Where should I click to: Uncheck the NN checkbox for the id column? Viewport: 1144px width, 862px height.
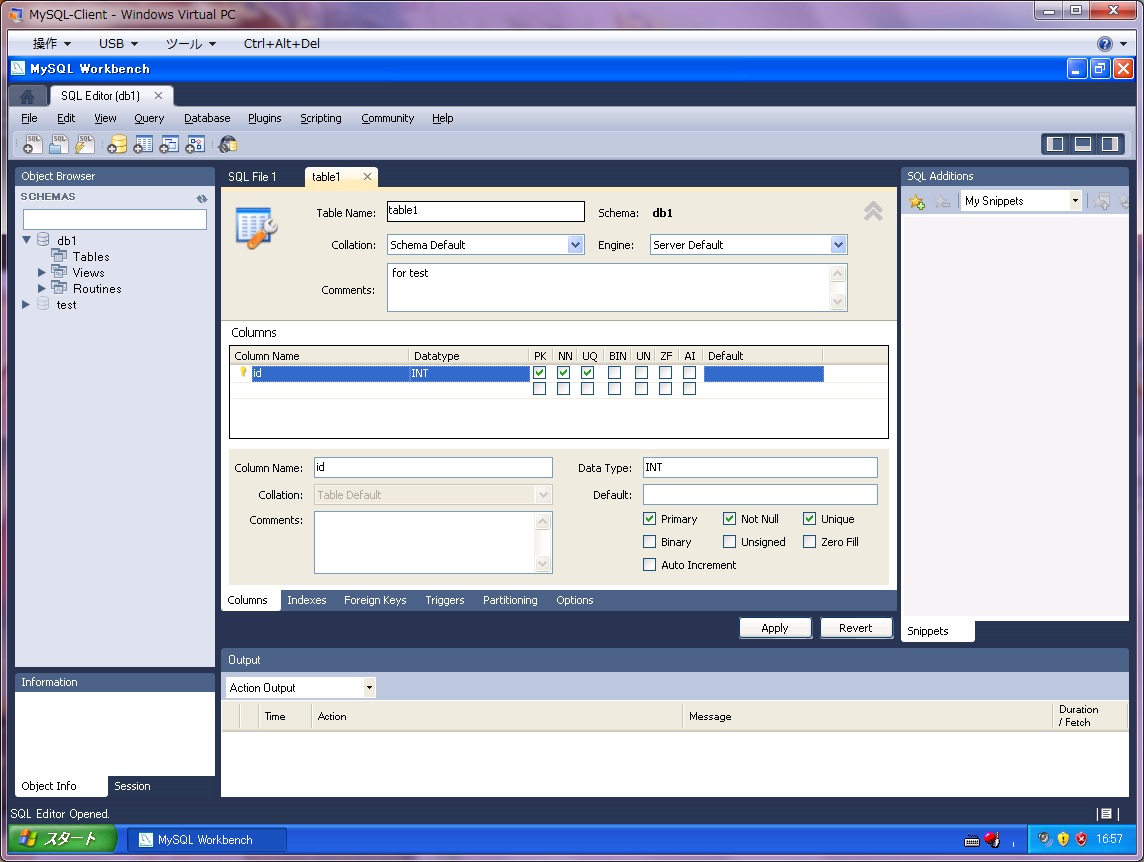point(563,373)
